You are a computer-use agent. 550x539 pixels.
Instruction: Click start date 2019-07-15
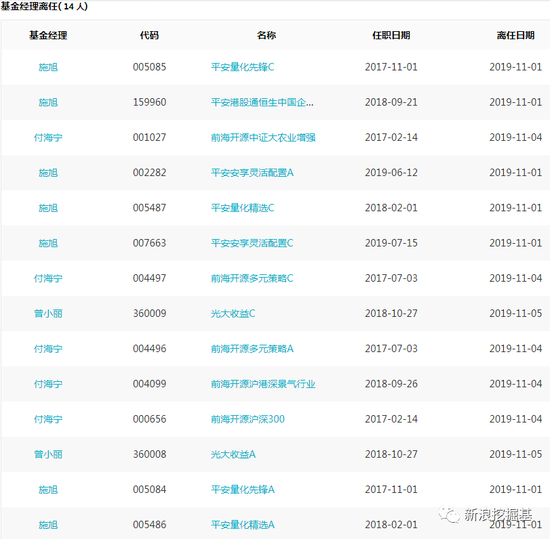pyautogui.click(x=391, y=243)
